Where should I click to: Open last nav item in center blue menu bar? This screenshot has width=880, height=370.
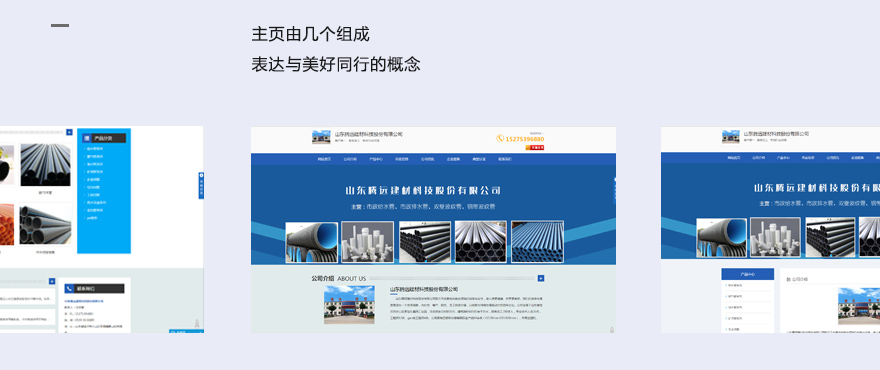(x=505, y=159)
